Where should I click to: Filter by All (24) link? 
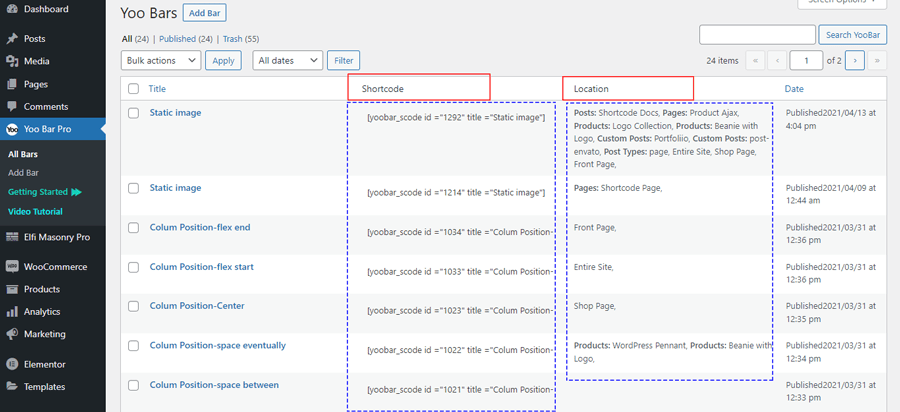(135, 39)
